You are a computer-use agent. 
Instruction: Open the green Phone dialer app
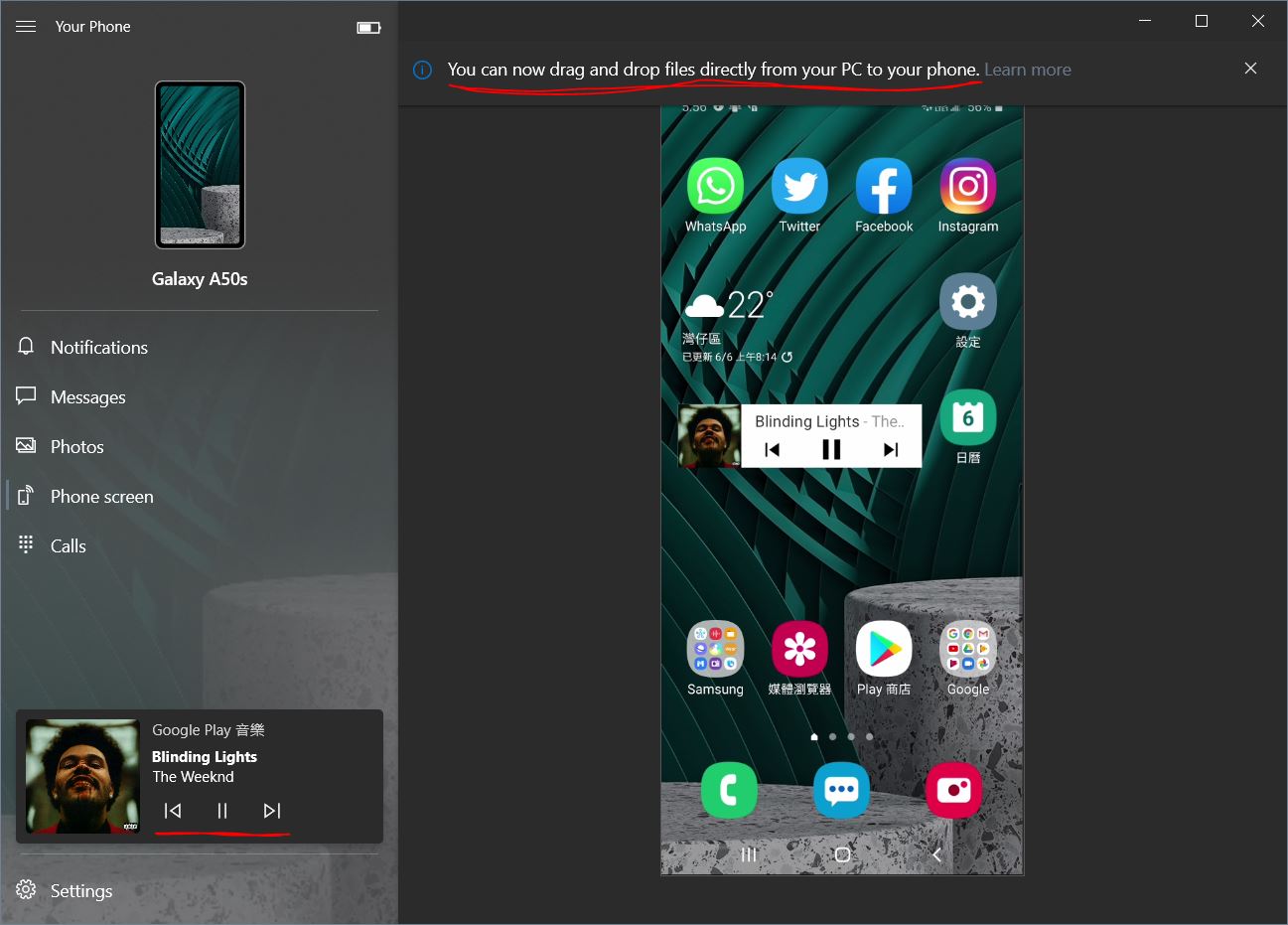[x=729, y=790]
